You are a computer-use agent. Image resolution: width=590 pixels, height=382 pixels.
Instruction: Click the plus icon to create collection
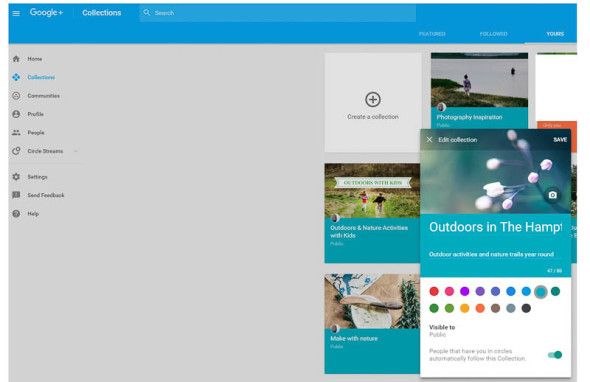coord(373,99)
